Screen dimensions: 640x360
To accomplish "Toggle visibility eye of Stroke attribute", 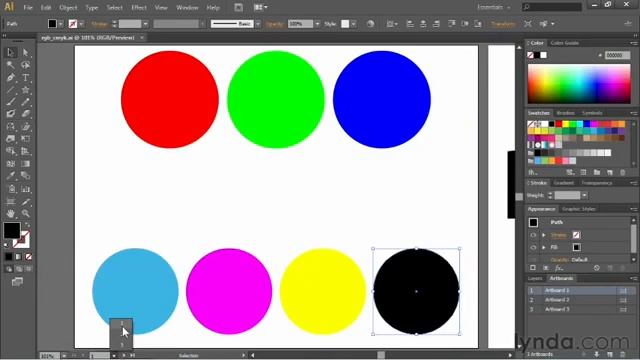I will [x=533, y=235].
